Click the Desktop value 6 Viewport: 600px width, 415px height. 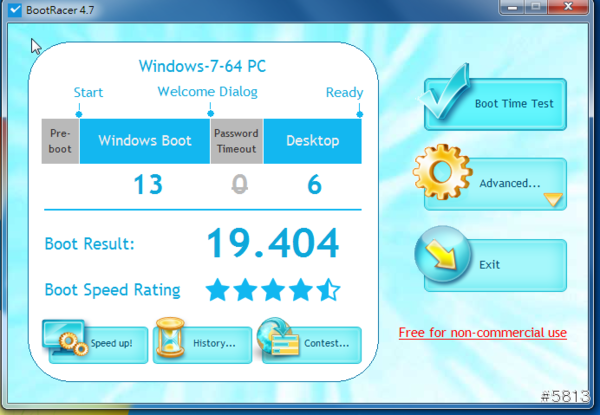pos(315,184)
